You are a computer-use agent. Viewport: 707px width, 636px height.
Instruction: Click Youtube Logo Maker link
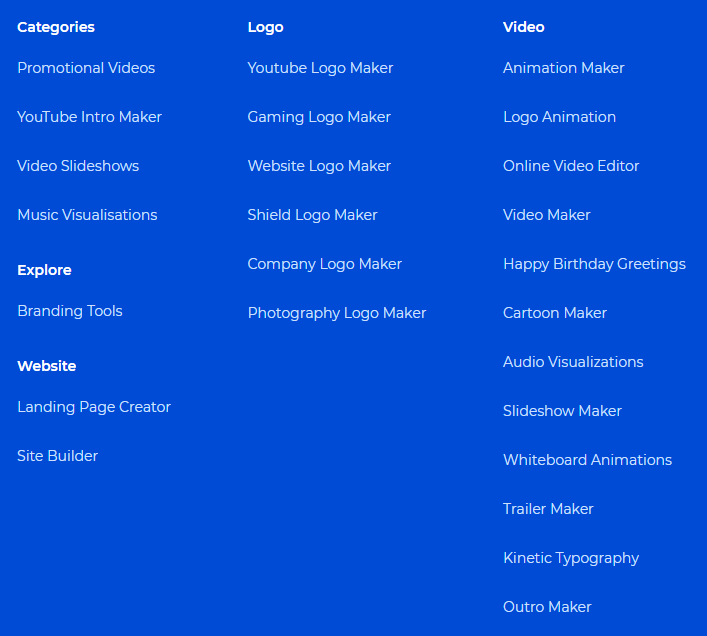point(320,68)
